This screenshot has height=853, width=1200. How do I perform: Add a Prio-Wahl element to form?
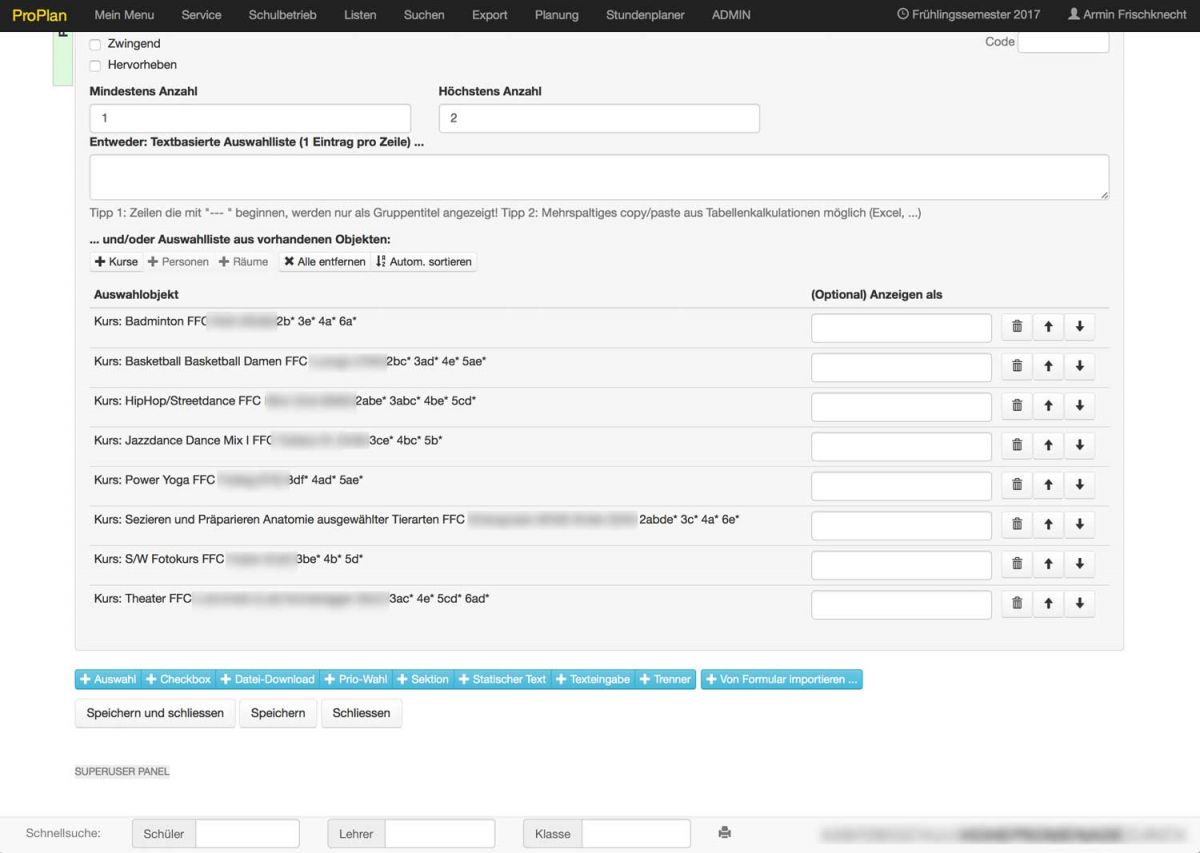tap(356, 679)
